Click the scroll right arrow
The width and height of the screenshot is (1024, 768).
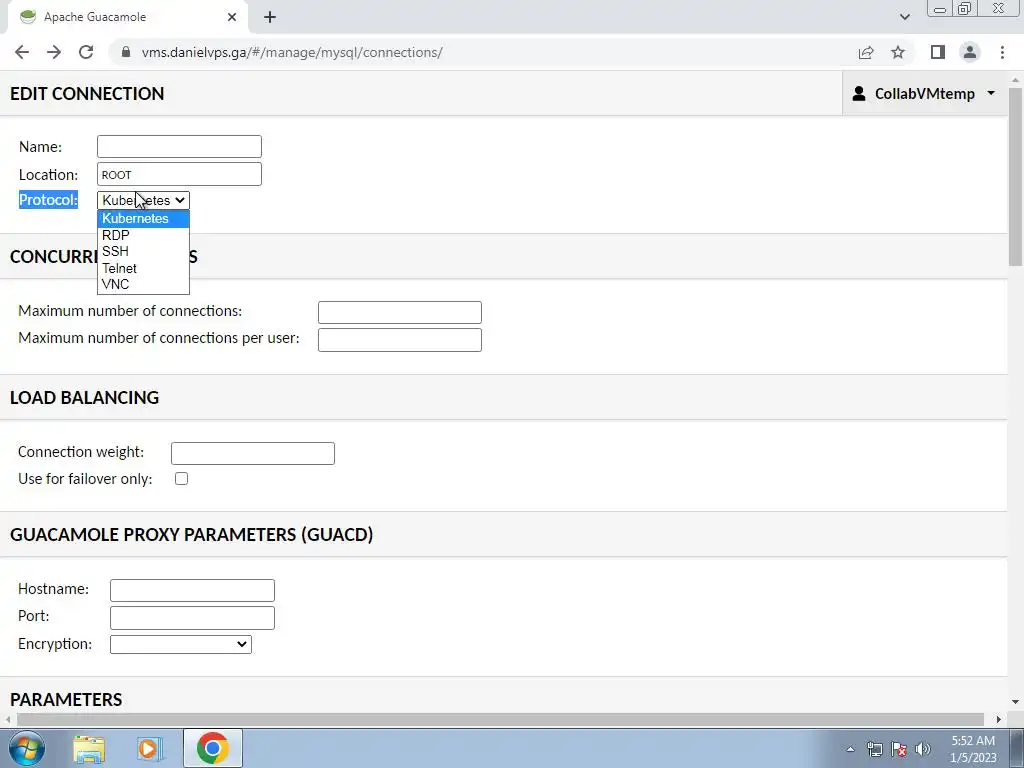[x=999, y=719]
